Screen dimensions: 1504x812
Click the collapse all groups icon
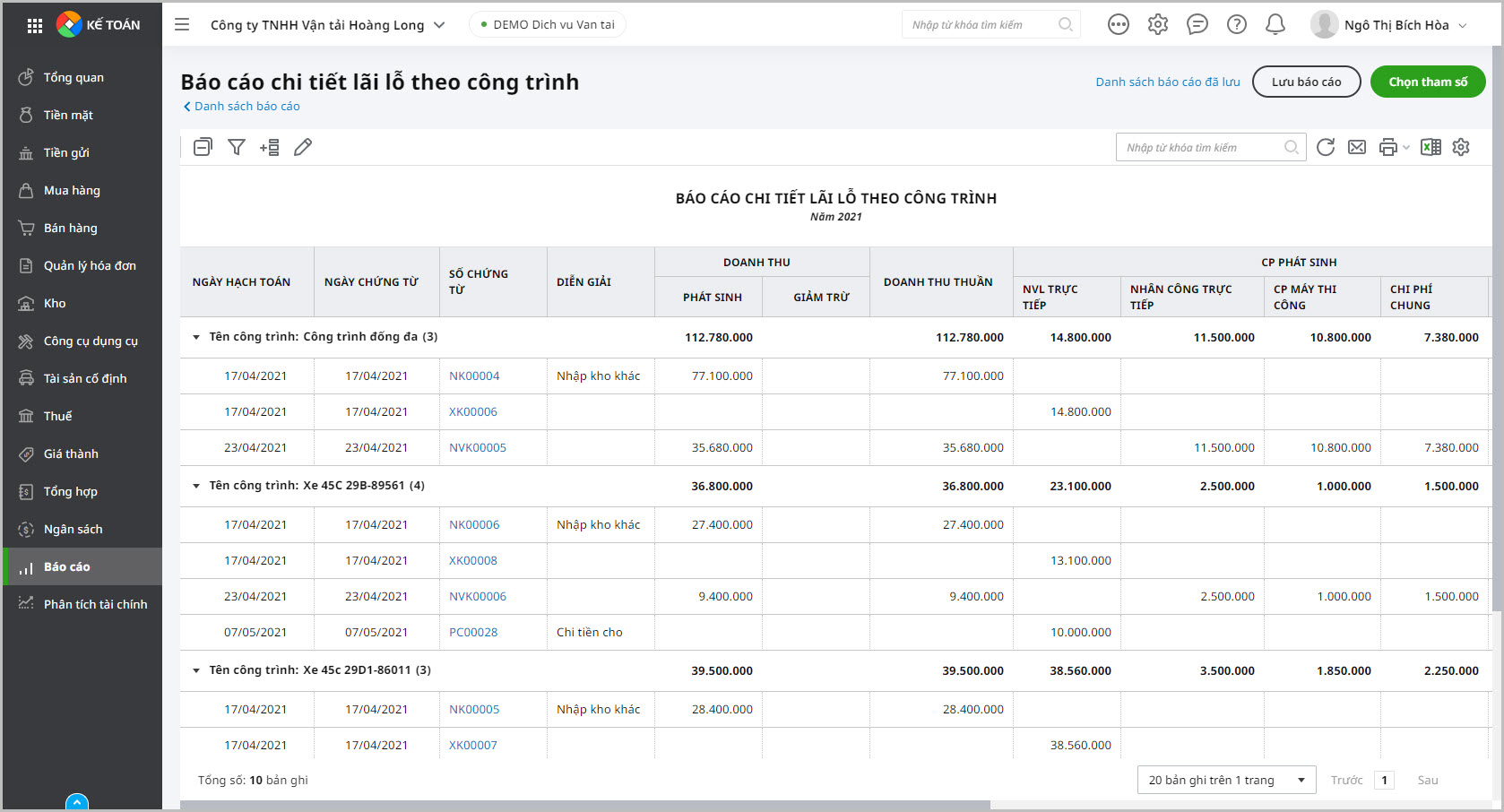[203, 147]
